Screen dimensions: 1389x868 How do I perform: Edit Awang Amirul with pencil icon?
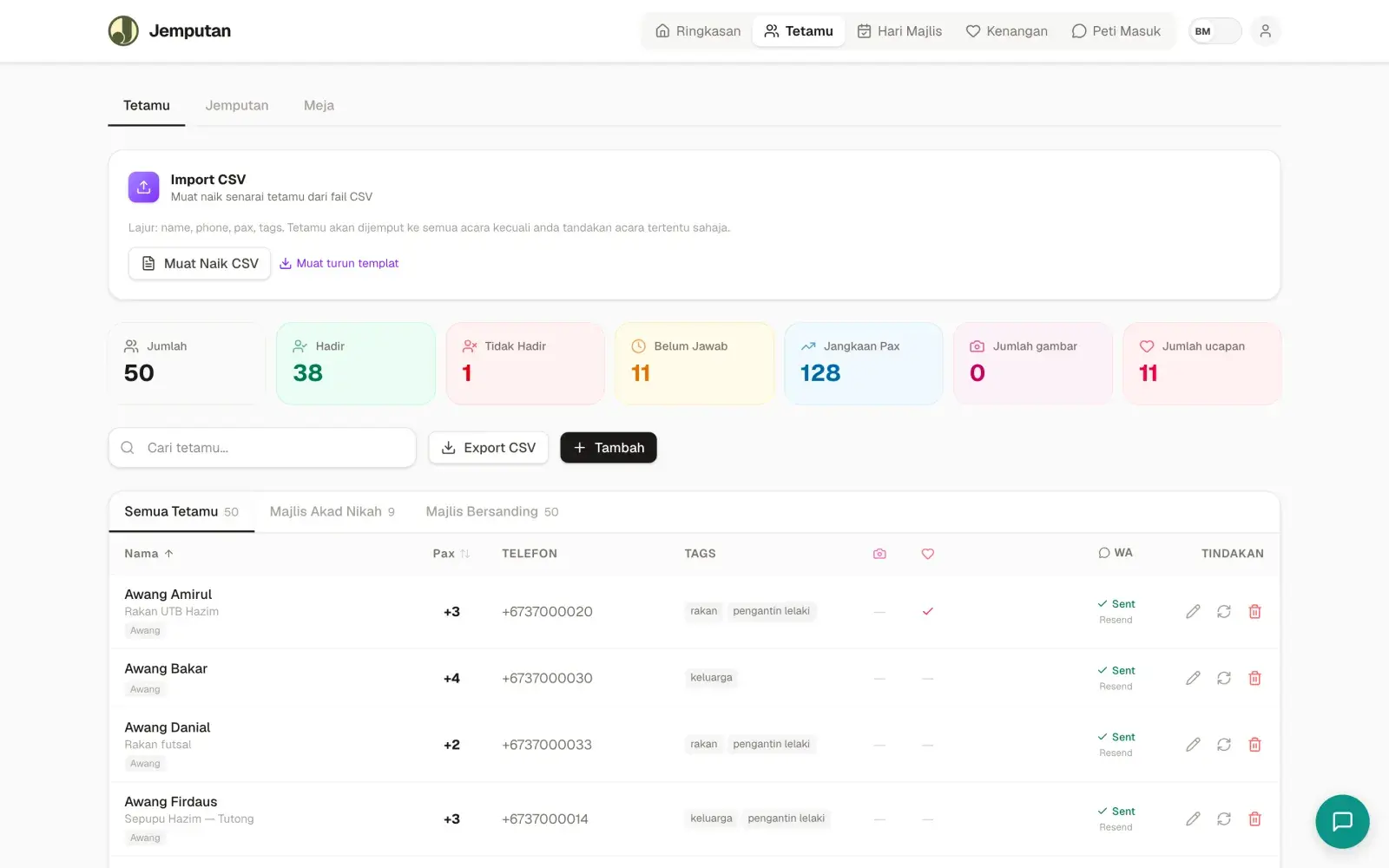(1193, 612)
